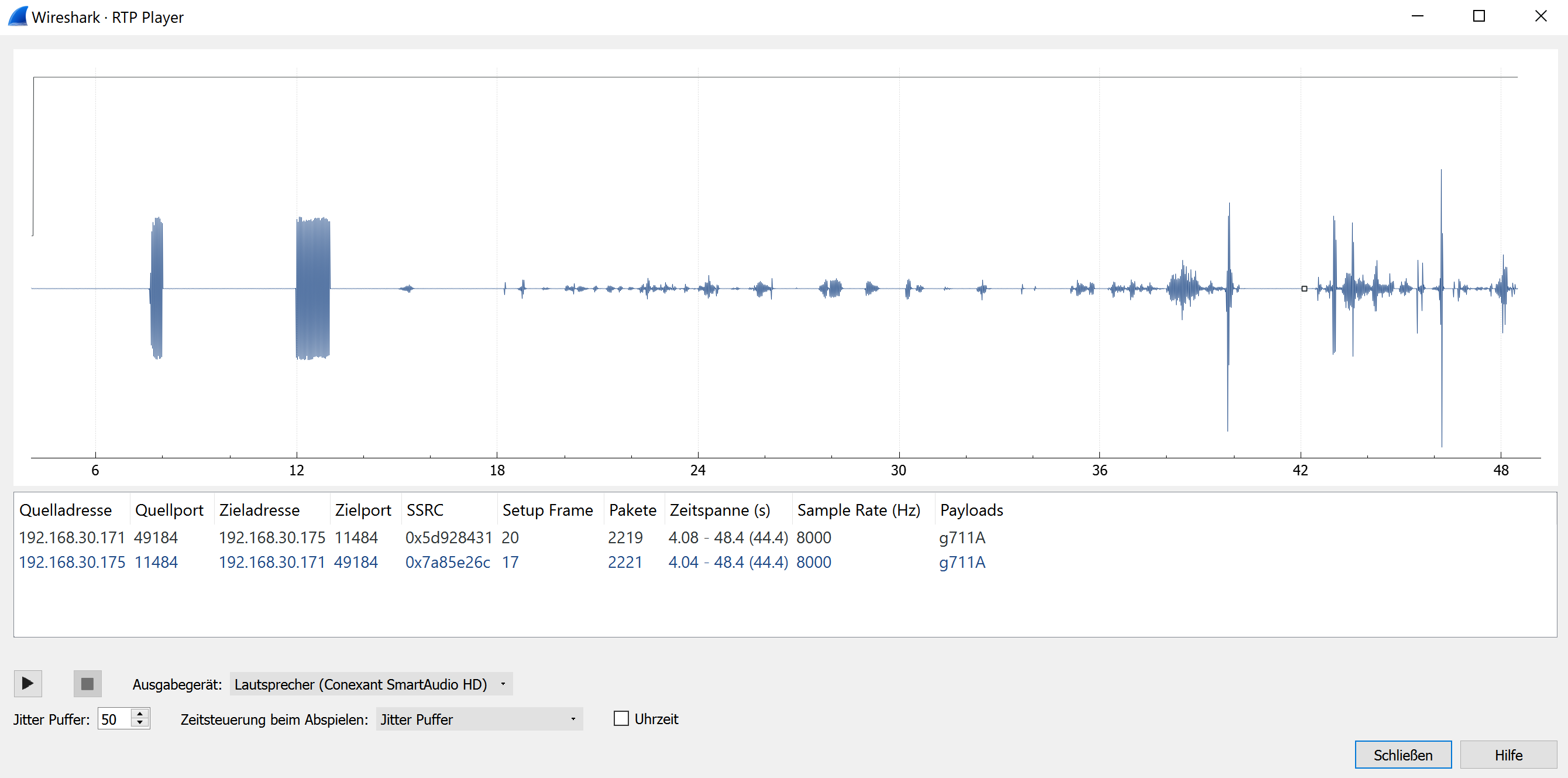Click Setup Frame value 17

pos(510,562)
